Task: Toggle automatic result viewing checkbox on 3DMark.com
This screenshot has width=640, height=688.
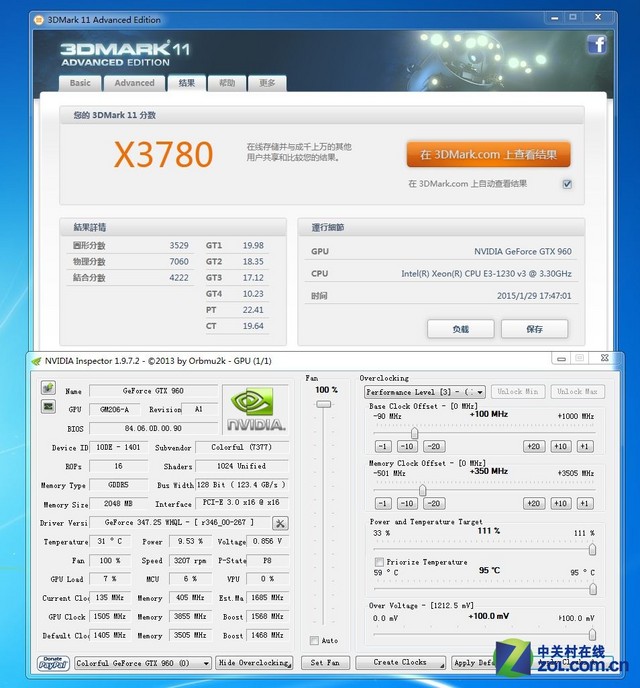Action: [567, 184]
